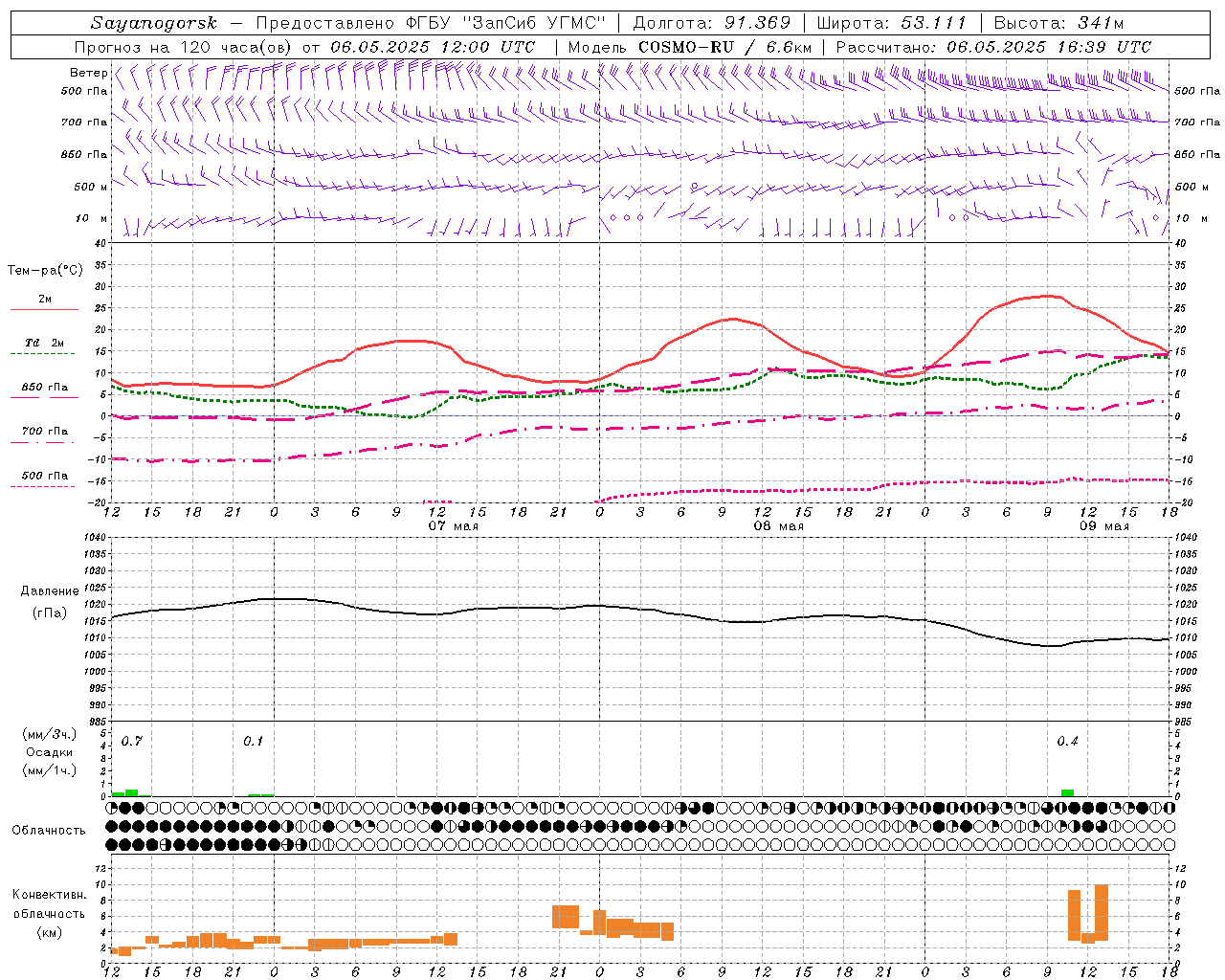Select the Широта: 53.111 latitude text

click(892, 23)
